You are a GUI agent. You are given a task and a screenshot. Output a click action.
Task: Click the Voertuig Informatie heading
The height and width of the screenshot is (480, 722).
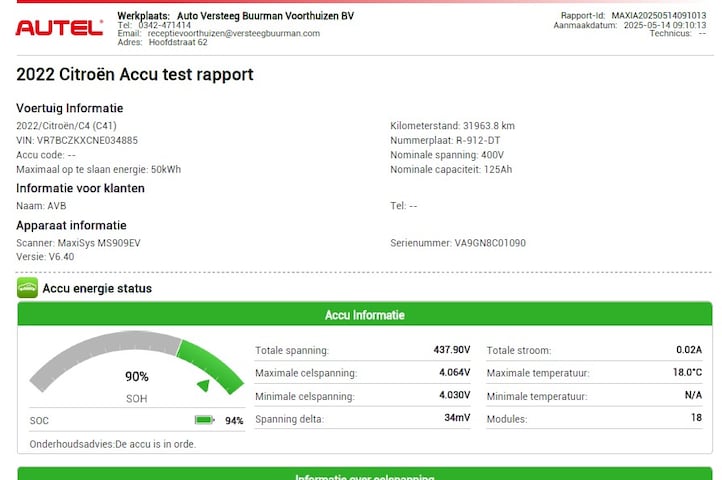(70, 108)
